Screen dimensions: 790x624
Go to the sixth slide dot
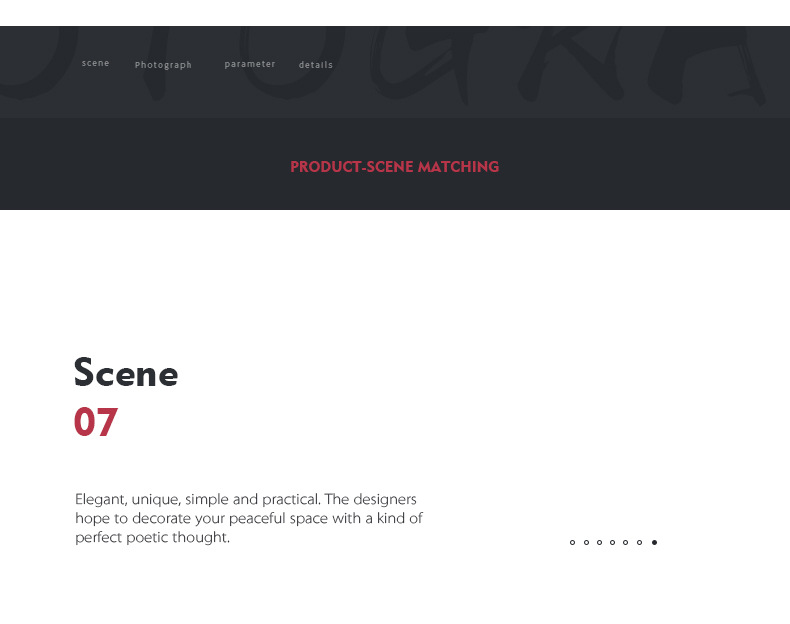click(x=639, y=542)
